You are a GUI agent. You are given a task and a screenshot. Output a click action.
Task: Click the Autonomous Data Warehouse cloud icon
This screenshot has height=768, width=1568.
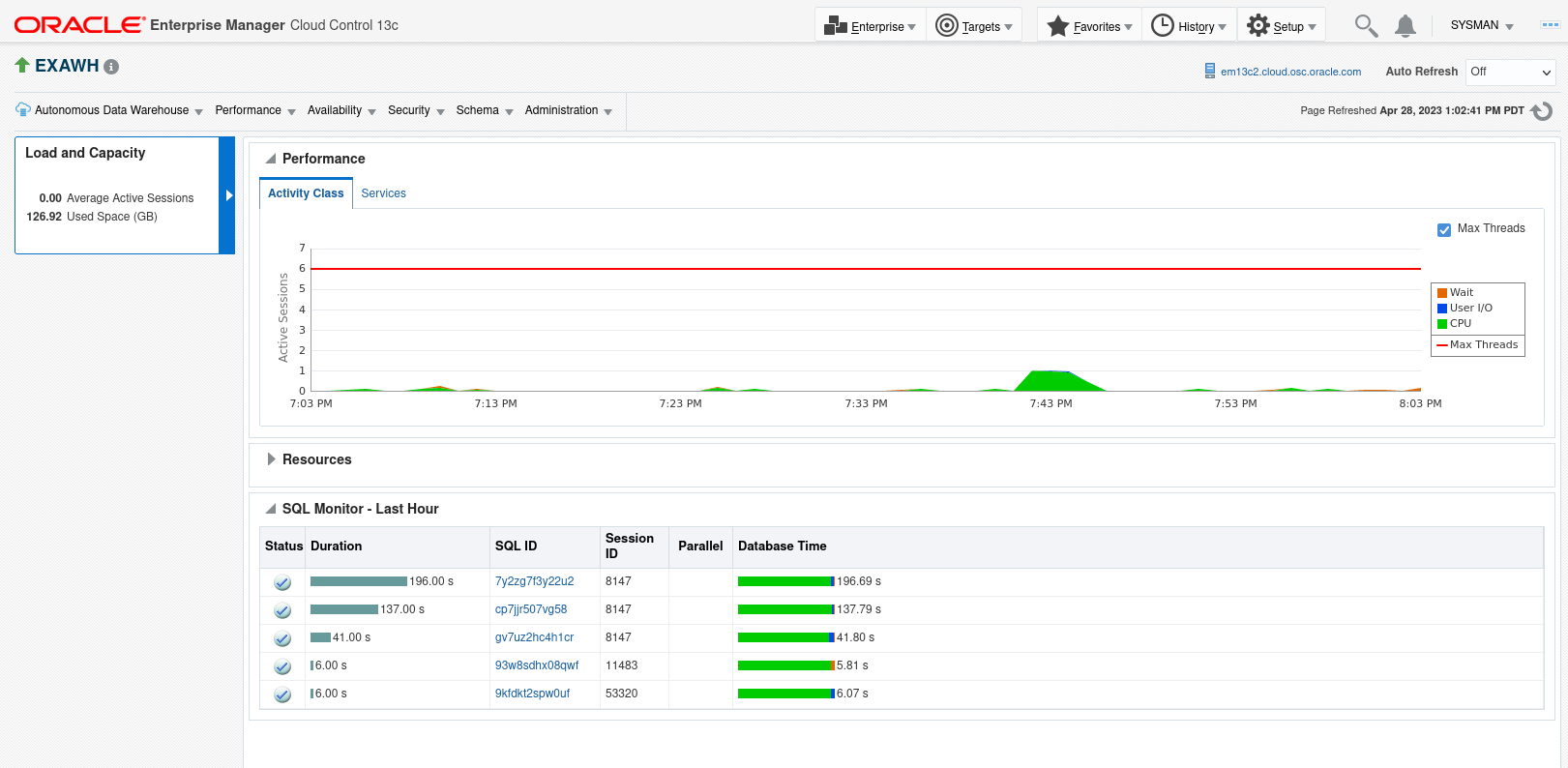pos(23,109)
